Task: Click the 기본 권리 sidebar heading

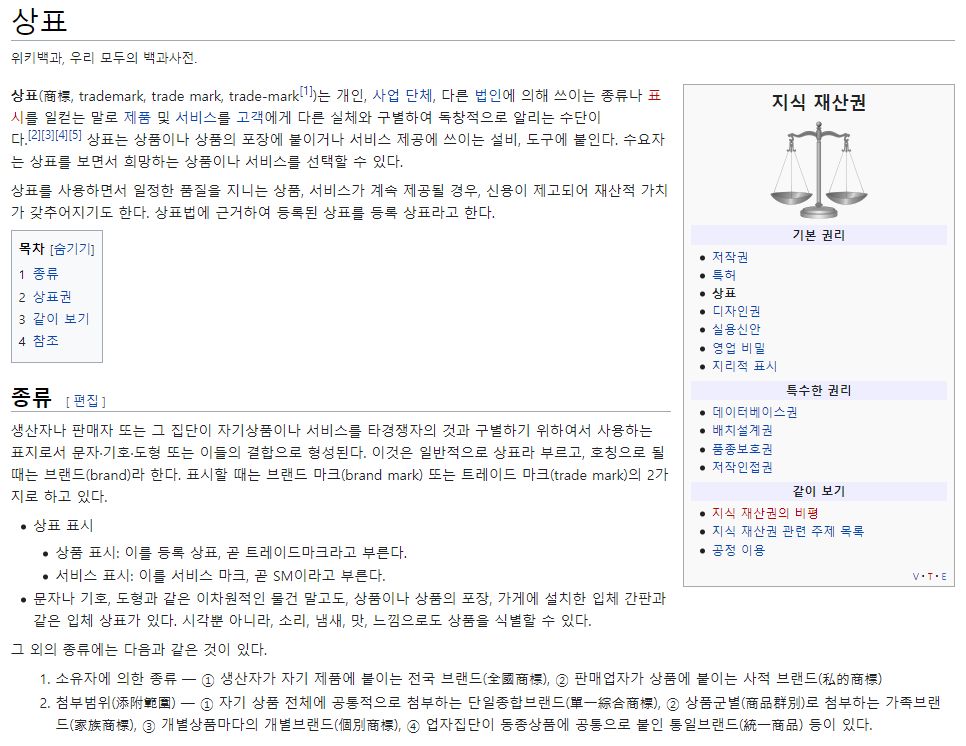Action: [x=819, y=235]
